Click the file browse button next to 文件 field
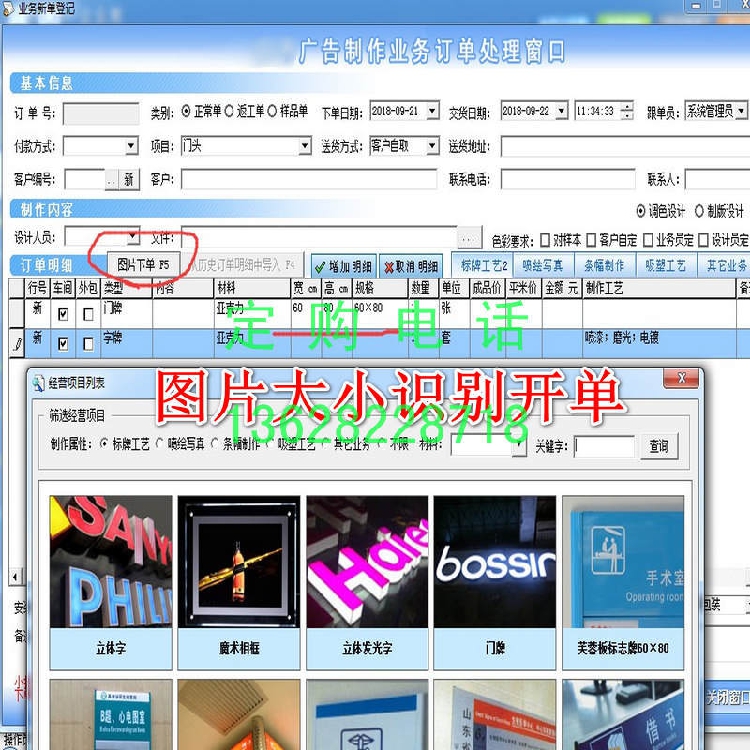The height and width of the screenshot is (750, 750). [469, 238]
